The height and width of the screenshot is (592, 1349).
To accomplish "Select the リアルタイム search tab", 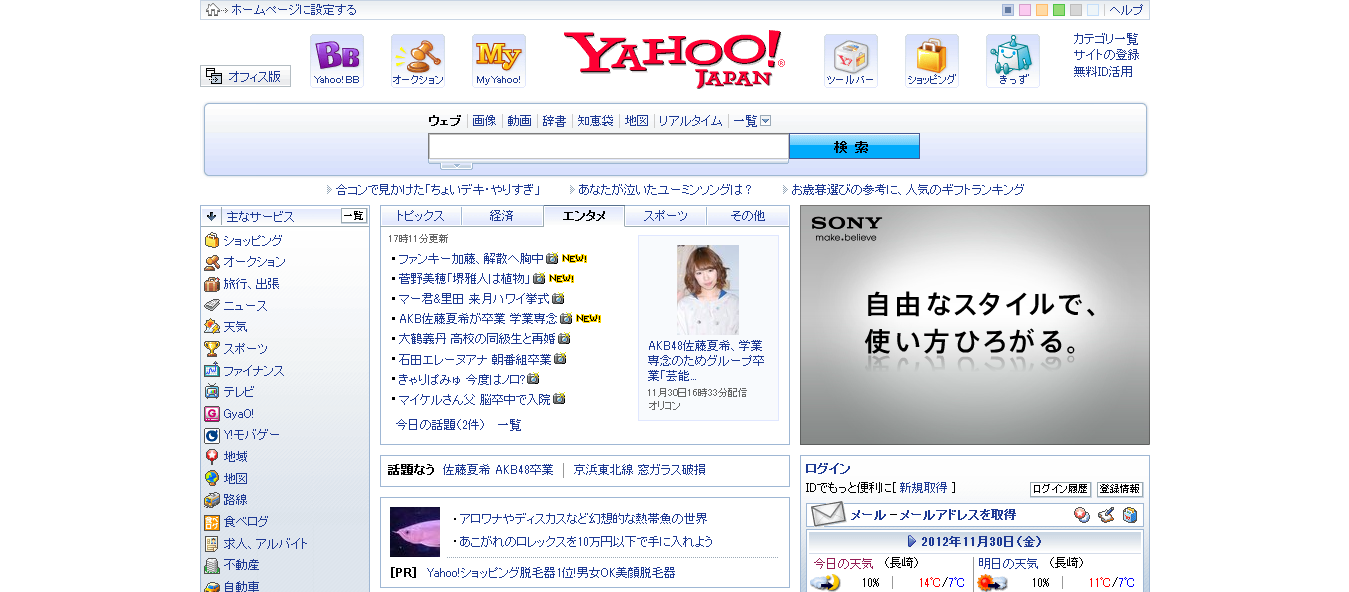I will pos(690,121).
